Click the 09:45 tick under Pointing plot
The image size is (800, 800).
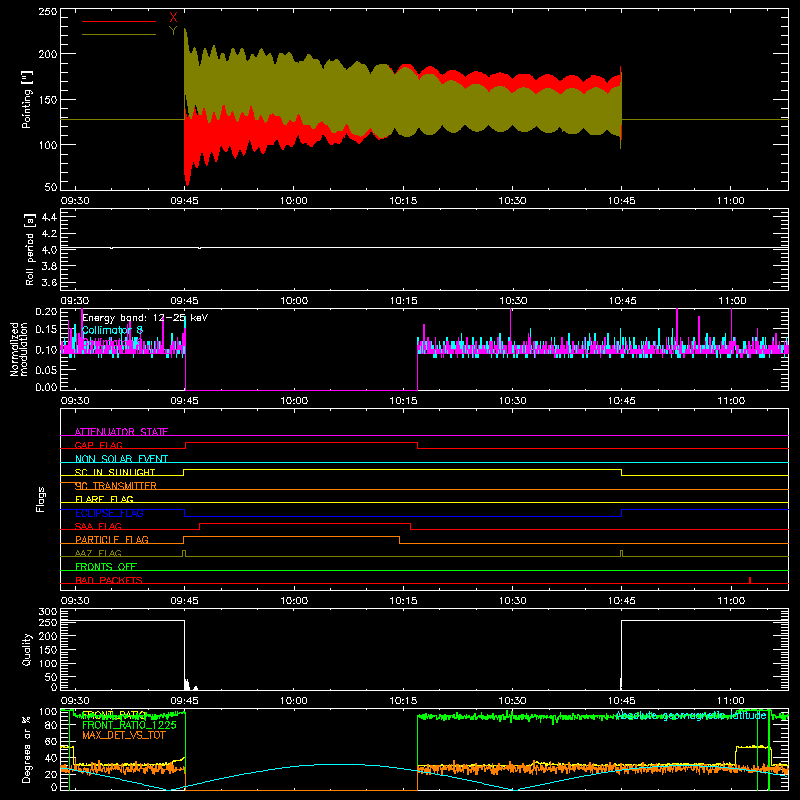[184, 201]
